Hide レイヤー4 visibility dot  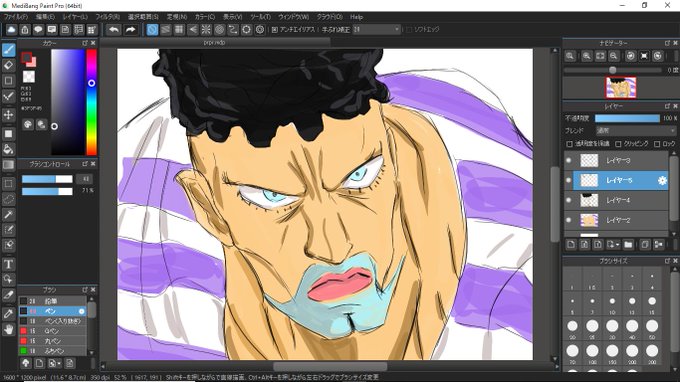pyautogui.click(x=569, y=200)
